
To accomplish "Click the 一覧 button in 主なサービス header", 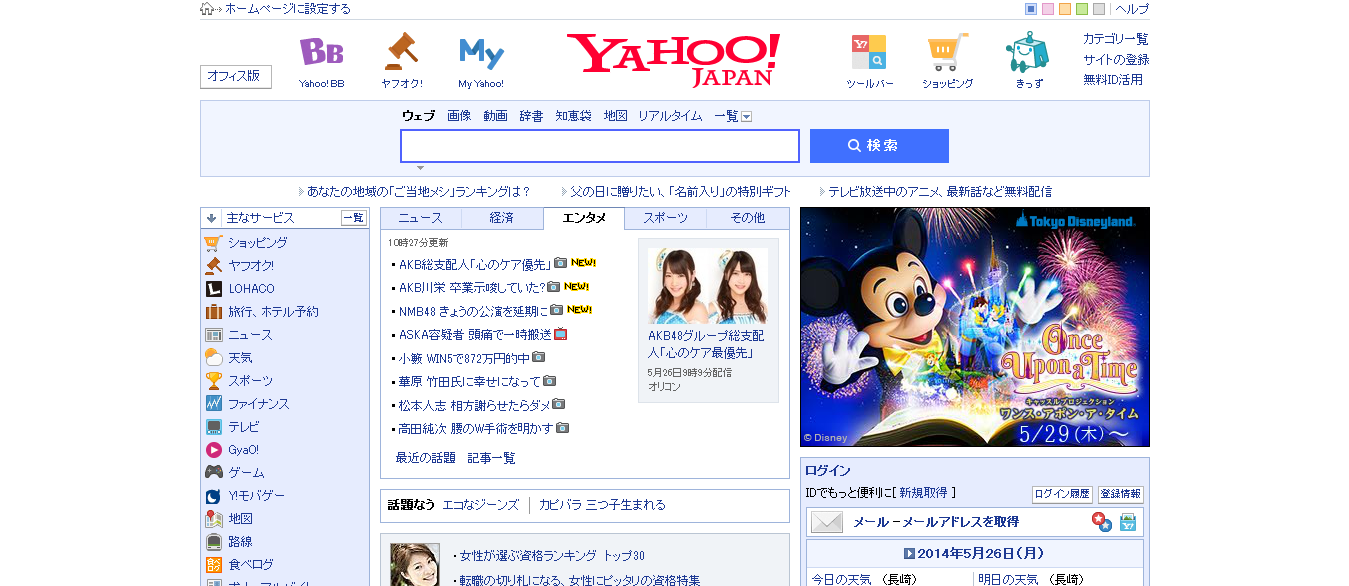I will click(x=354, y=218).
